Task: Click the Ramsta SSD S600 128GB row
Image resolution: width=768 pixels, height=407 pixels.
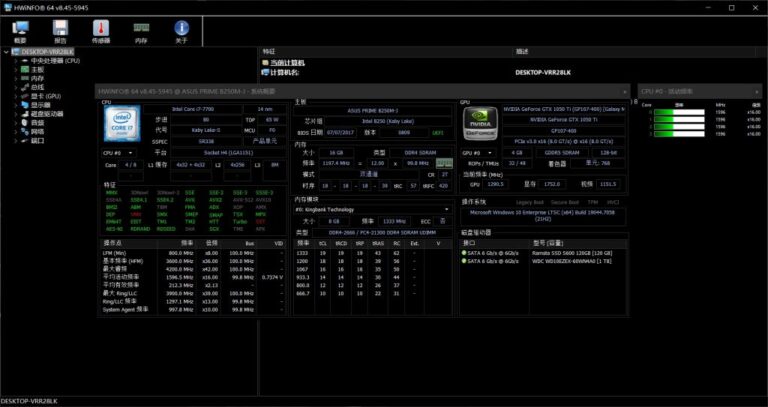Action: click(544, 253)
